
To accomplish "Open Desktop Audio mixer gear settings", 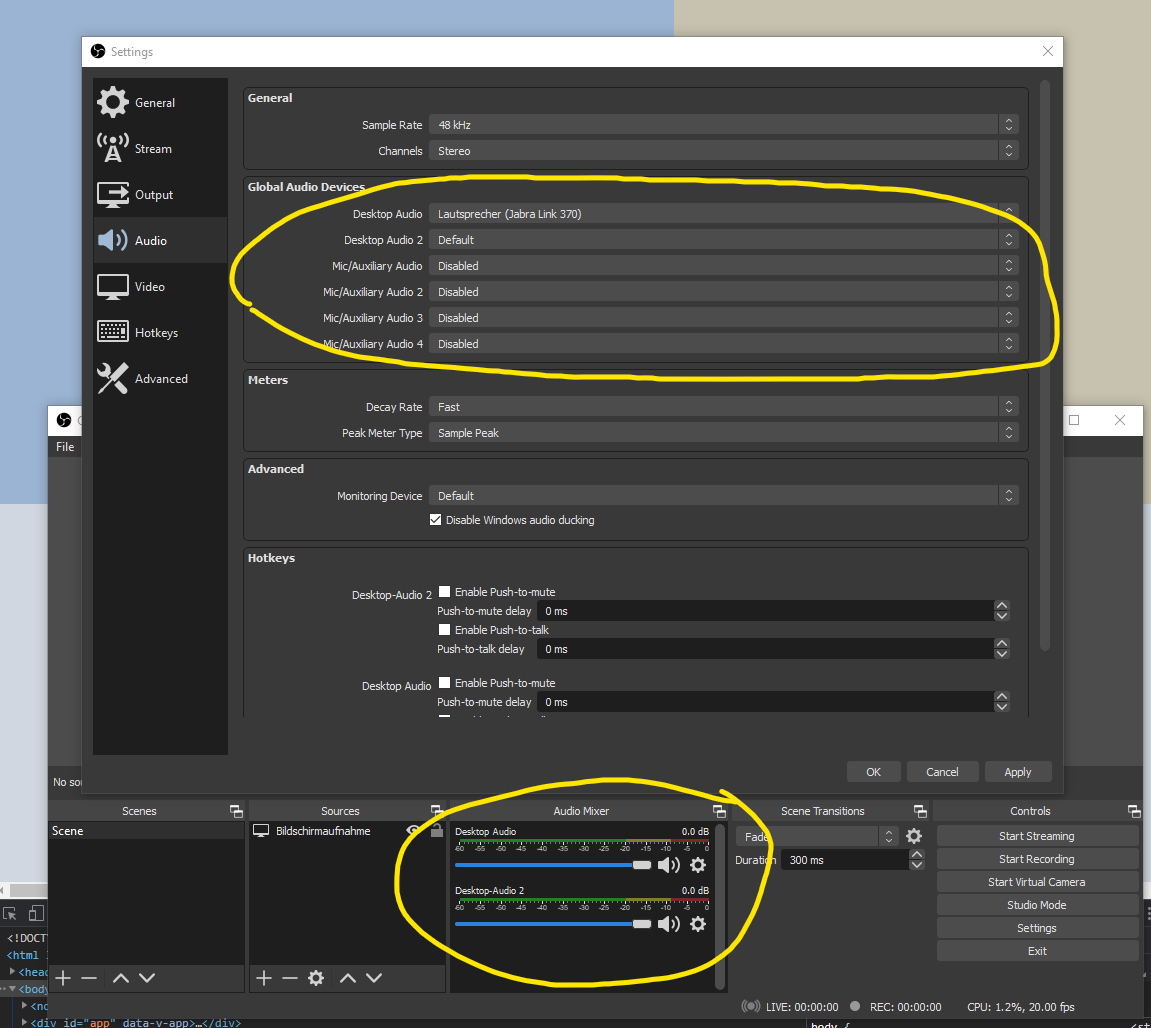I will tap(698, 865).
